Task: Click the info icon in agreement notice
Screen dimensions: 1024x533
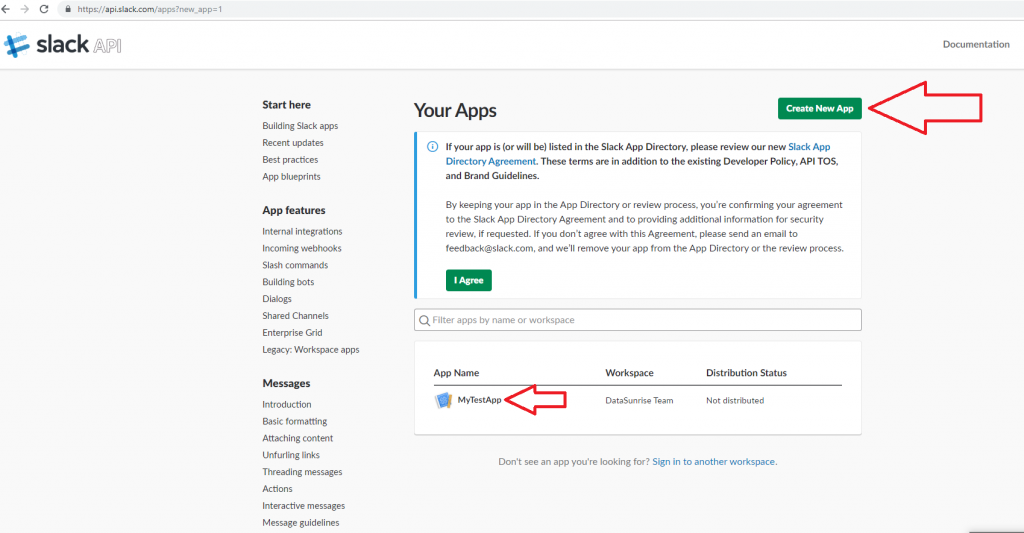Action: click(432, 146)
